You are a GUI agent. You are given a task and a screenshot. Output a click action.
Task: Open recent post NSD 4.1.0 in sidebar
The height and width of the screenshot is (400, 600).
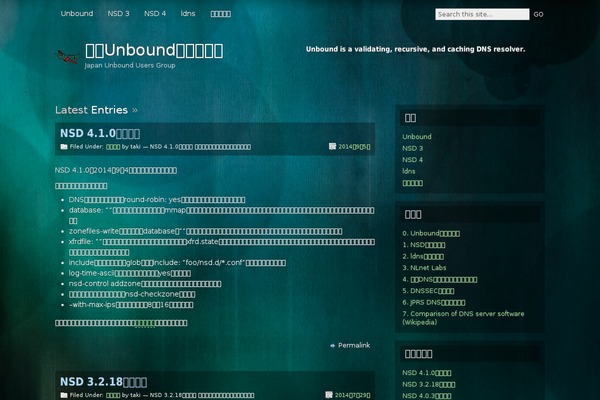[x=427, y=373]
